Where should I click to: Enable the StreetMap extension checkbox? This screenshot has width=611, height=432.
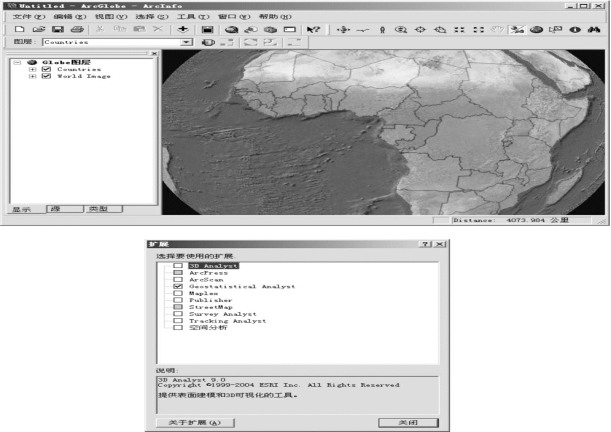point(178,307)
